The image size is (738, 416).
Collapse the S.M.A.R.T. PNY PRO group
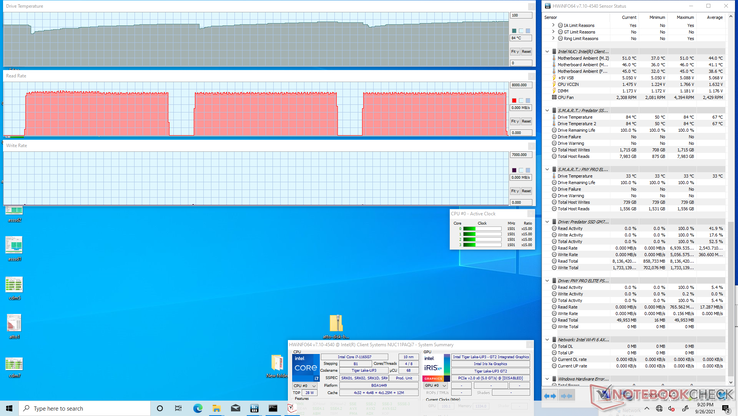tap(547, 169)
